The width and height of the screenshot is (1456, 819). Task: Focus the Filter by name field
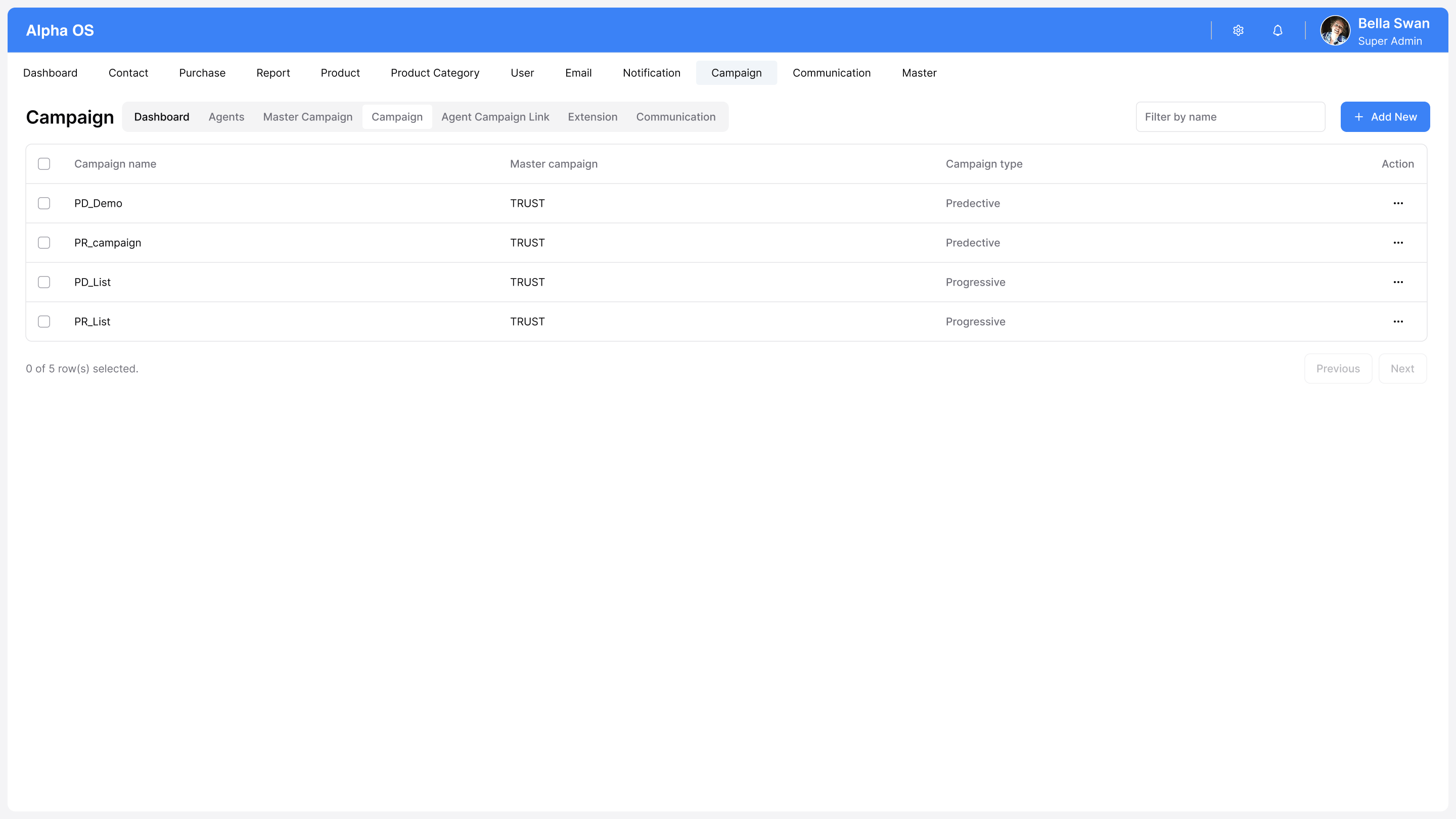pos(1230,117)
